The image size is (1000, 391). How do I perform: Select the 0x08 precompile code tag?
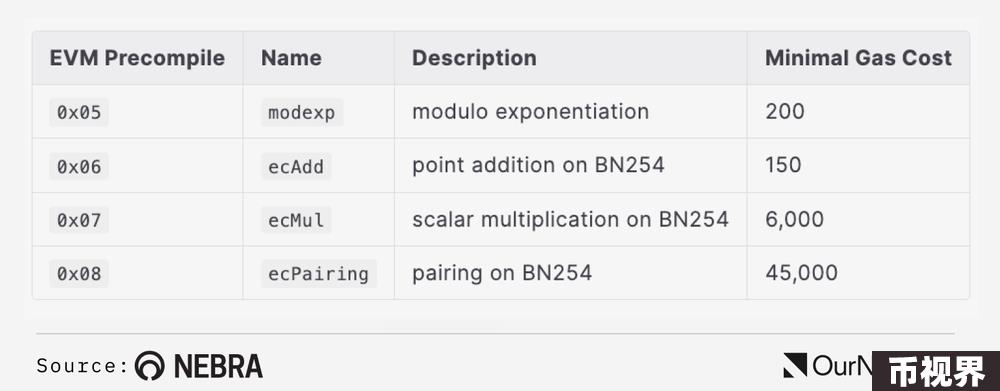tap(79, 274)
